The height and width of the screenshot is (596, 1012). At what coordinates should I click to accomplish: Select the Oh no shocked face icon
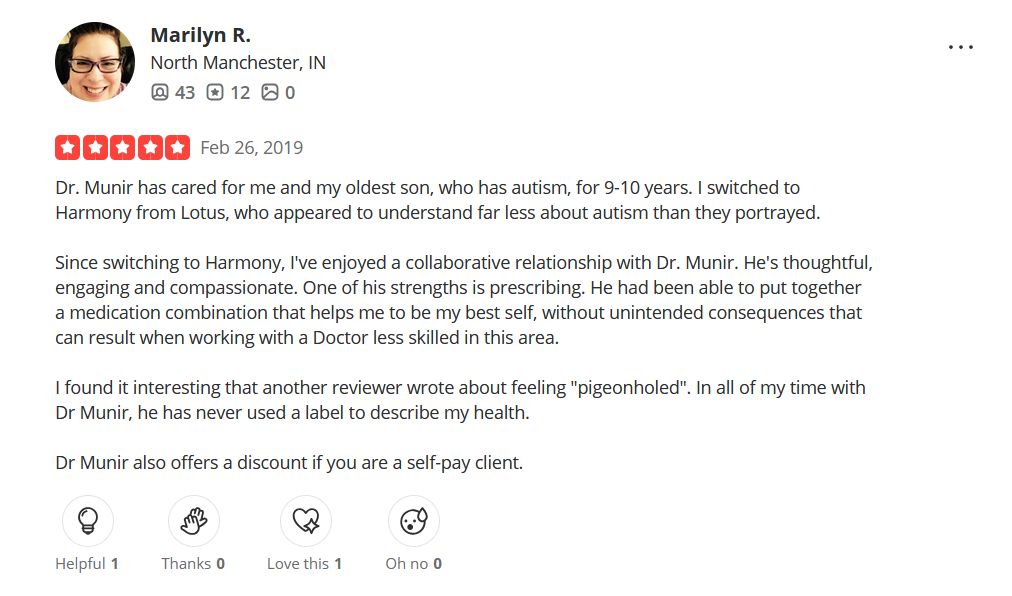(413, 521)
